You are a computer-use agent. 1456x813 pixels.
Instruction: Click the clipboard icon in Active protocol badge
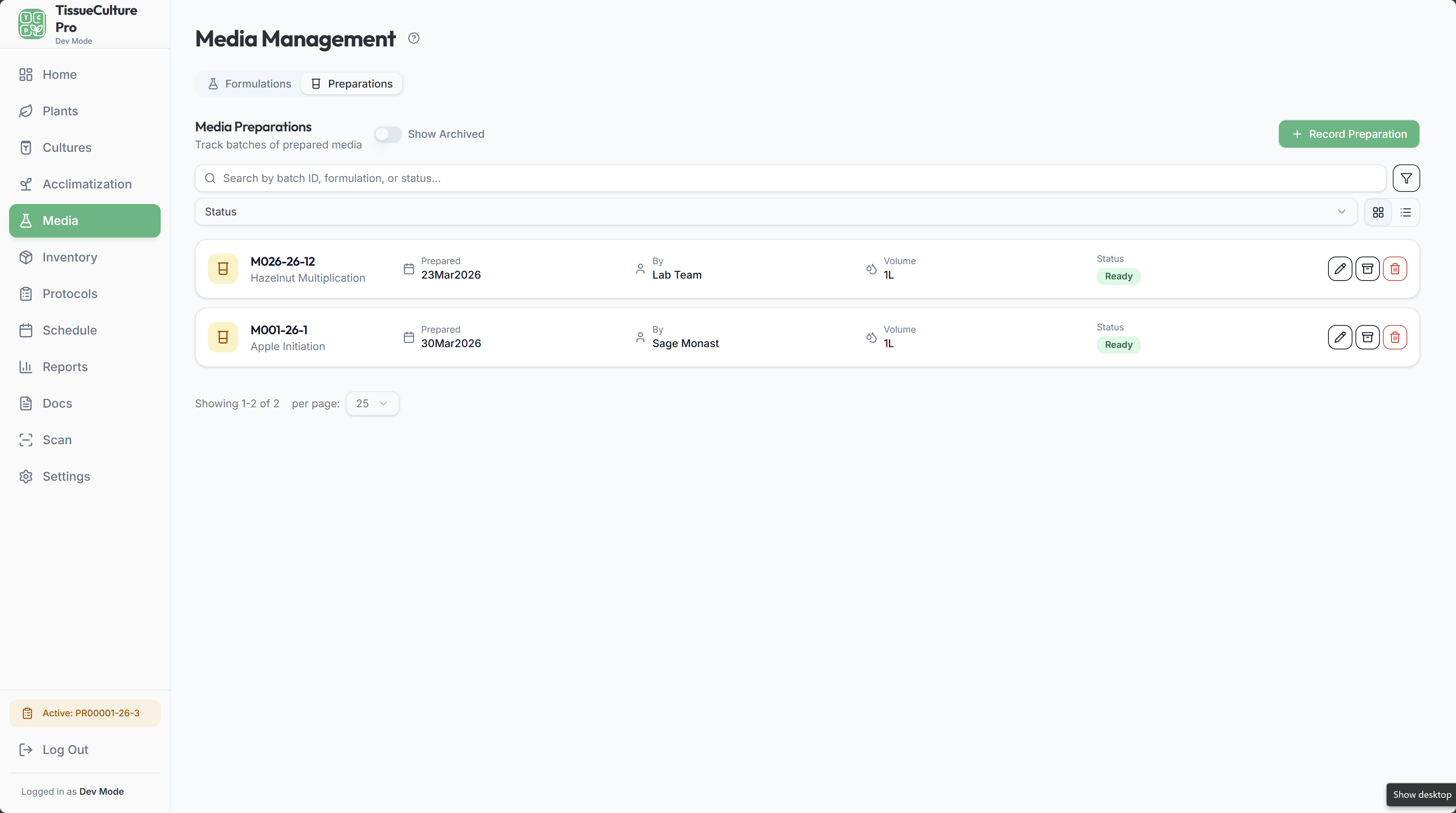click(x=27, y=713)
